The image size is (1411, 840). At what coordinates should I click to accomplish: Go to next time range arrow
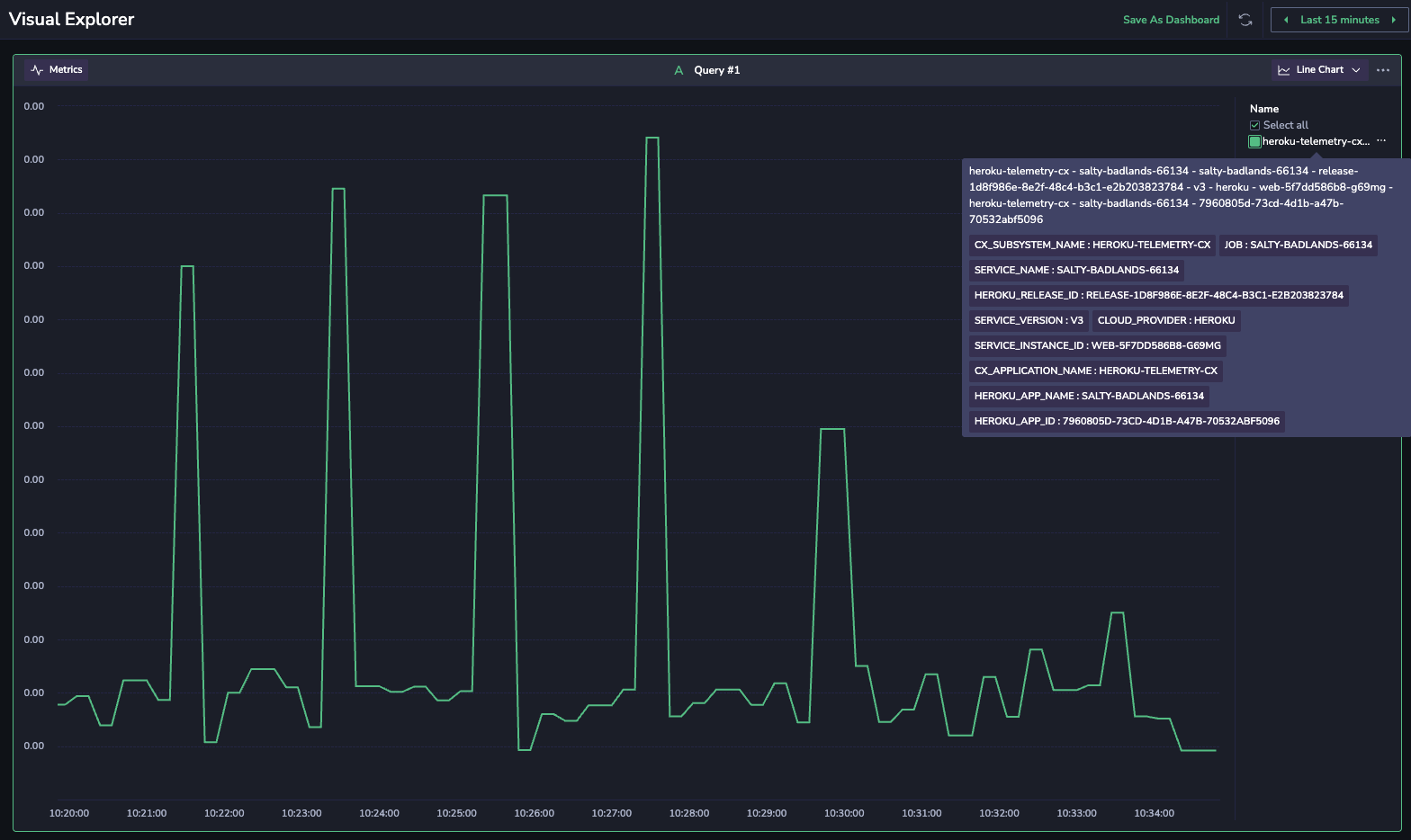(x=1394, y=20)
